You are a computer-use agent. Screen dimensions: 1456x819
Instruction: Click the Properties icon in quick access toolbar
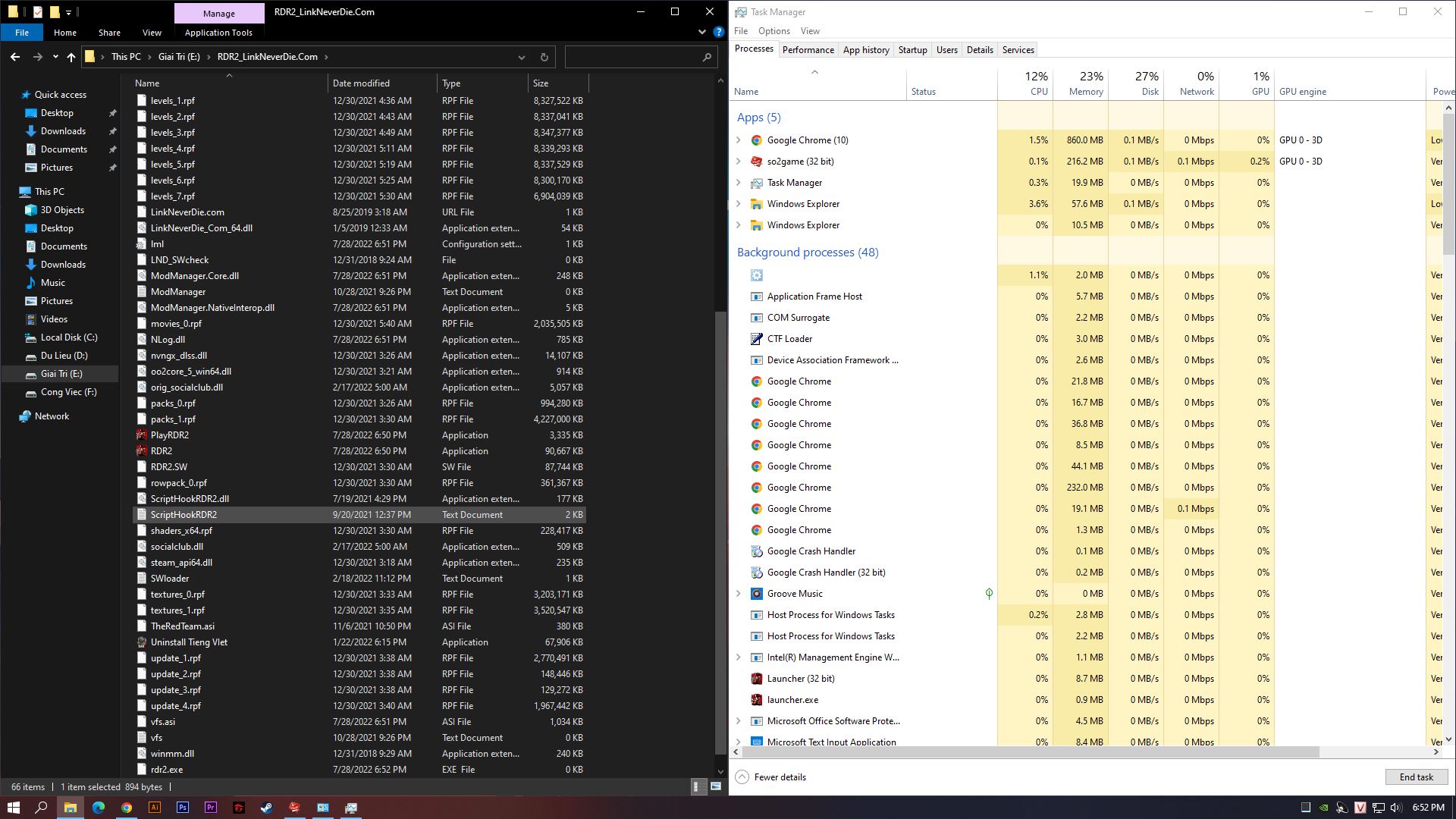pyautogui.click(x=38, y=12)
